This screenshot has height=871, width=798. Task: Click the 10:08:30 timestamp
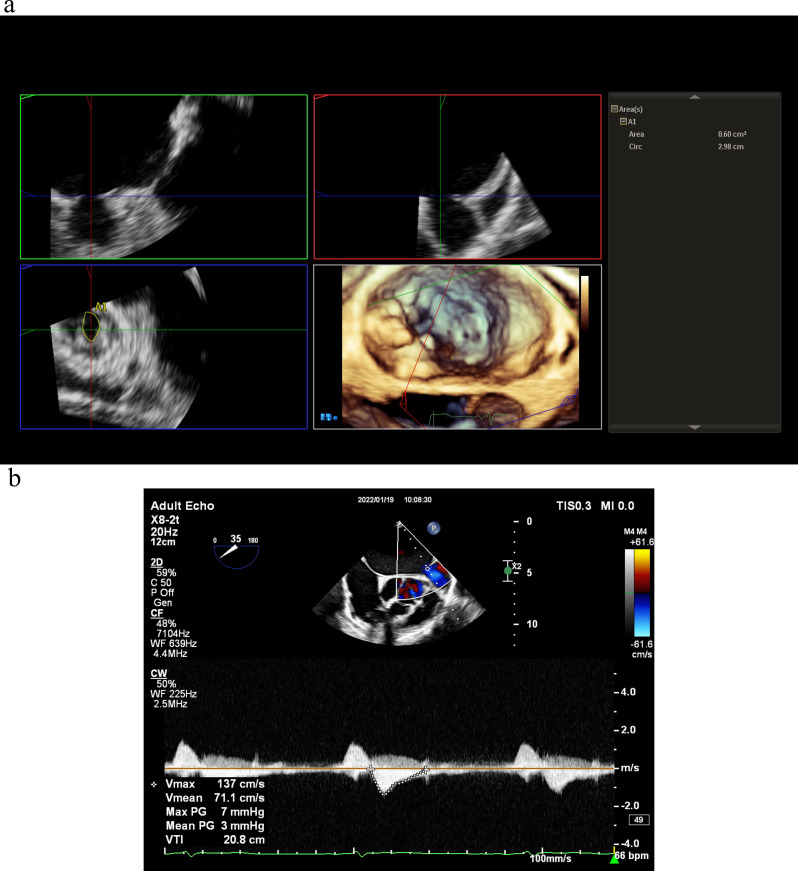(x=418, y=500)
